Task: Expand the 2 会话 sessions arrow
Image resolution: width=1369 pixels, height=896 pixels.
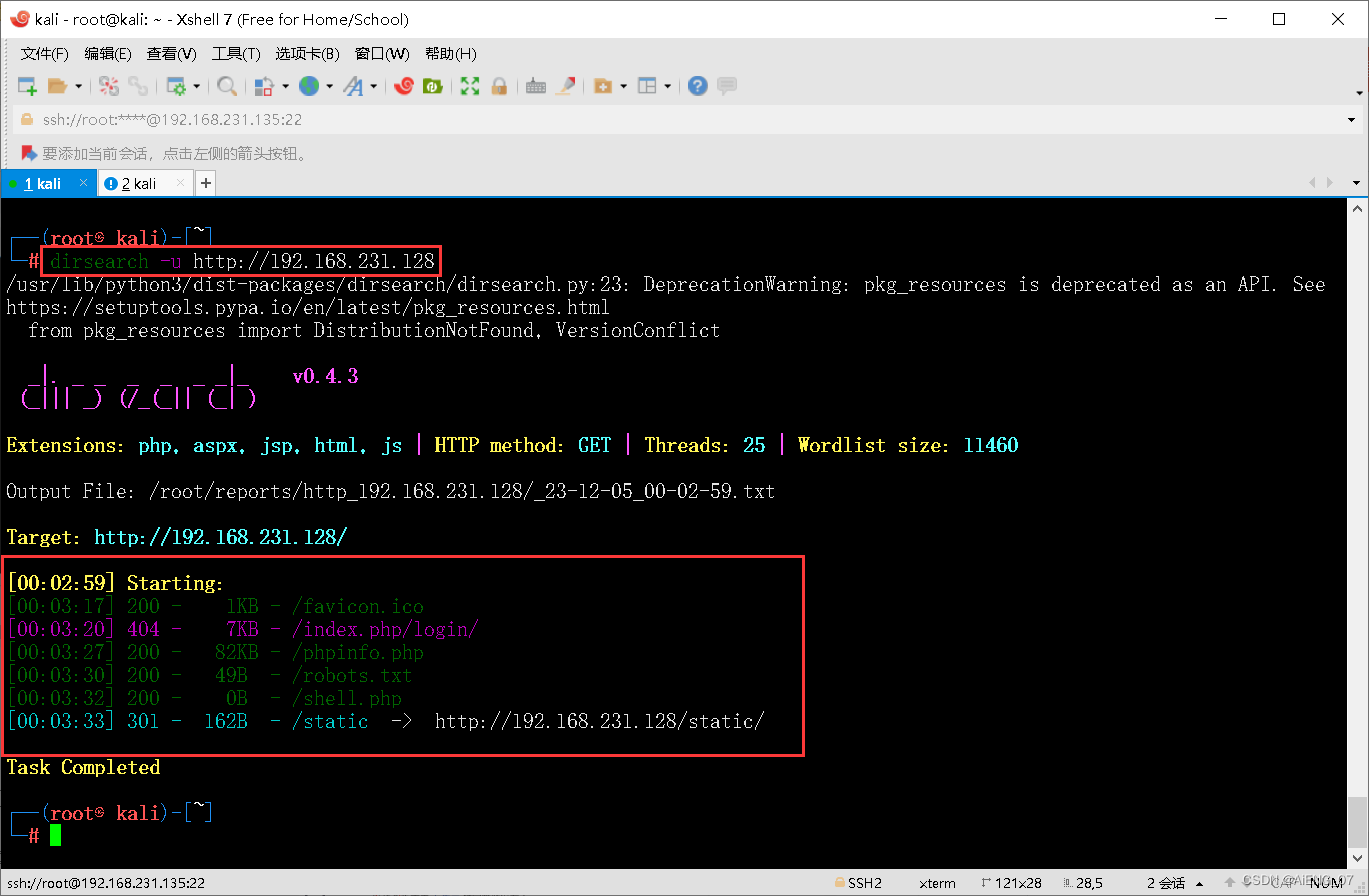Action: click(x=1200, y=883)
